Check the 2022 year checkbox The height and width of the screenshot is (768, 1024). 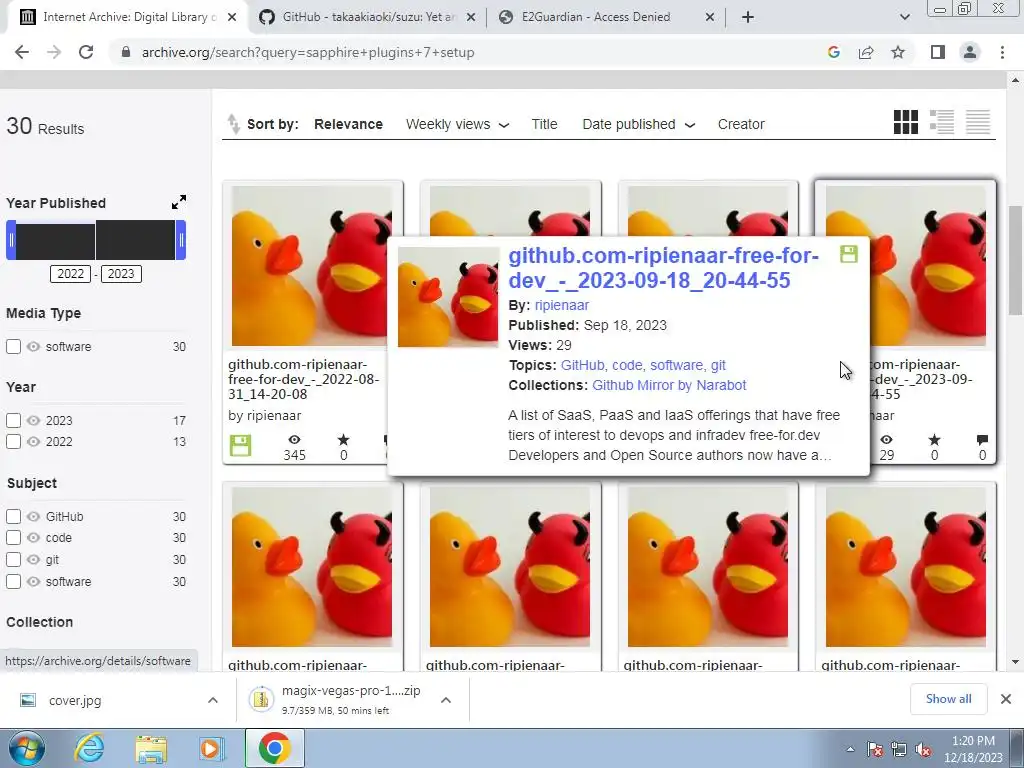[x=13, y=441]
